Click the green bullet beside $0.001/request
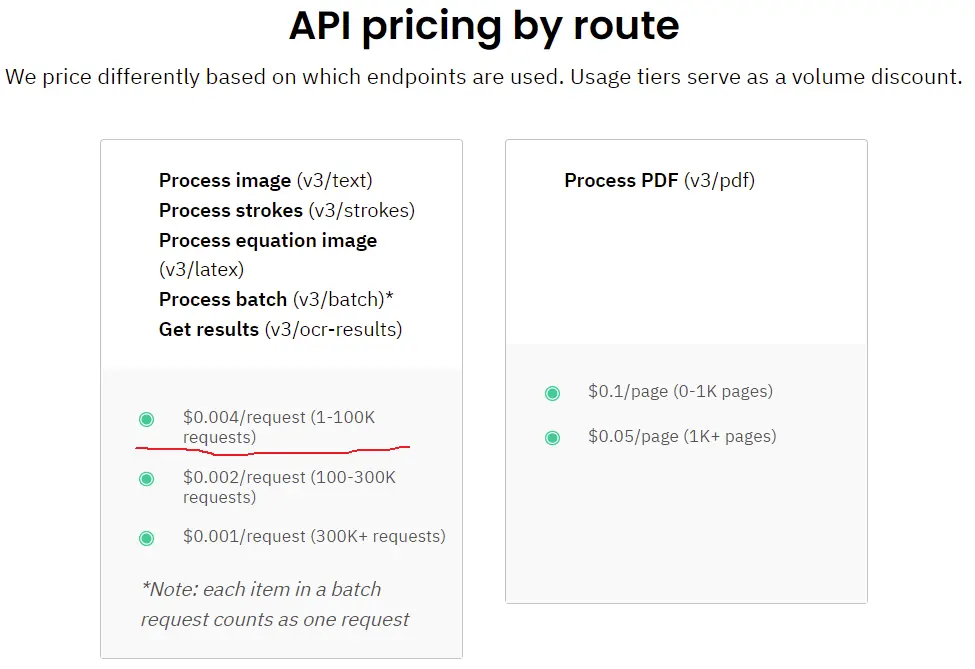Viewport: 975px width, 669px height. click(147, 538)
